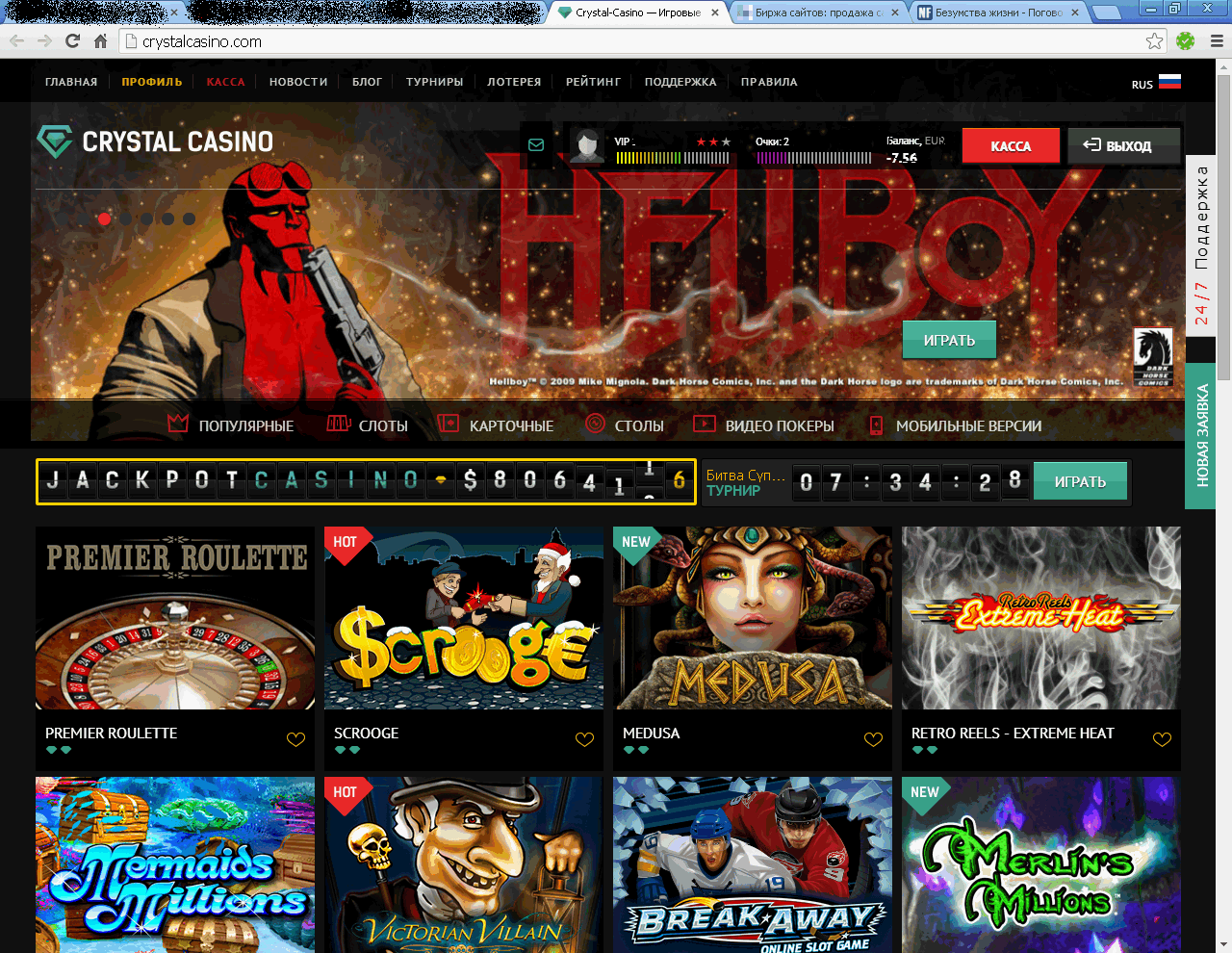The height and width of the screenshot is (953, 1232).
Task: Click the browser forward arrow
Action: pyautogui.click(x=44, y=41)
